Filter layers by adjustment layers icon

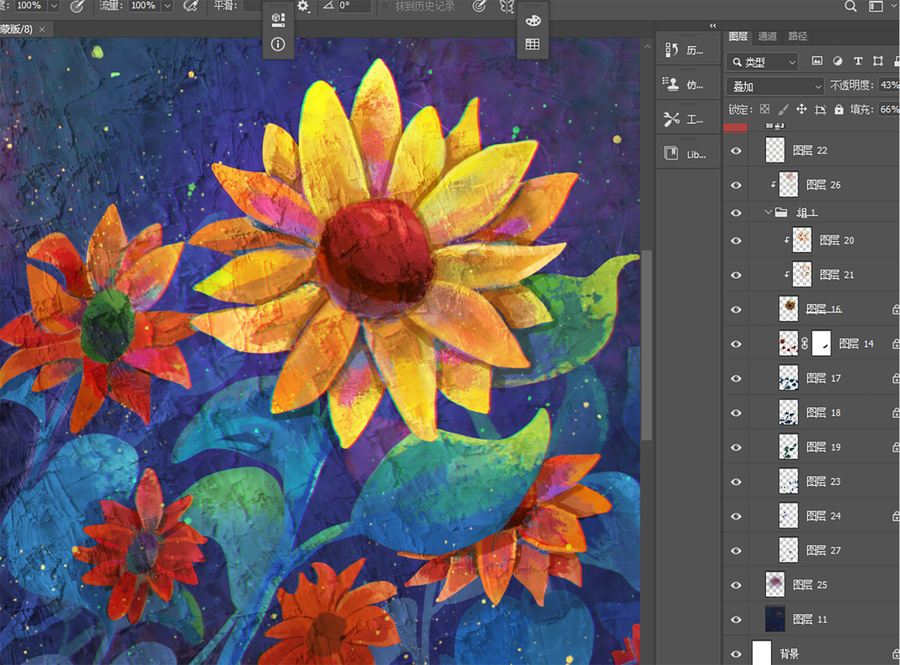pyautogui.click(x=837, y=61)
